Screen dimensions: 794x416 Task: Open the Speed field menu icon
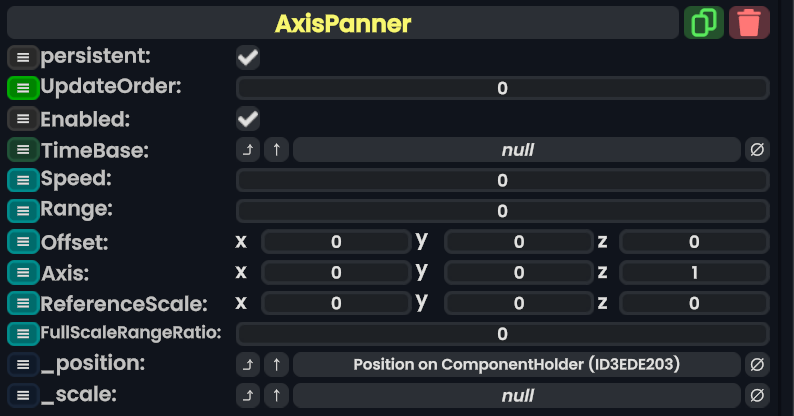22,181
